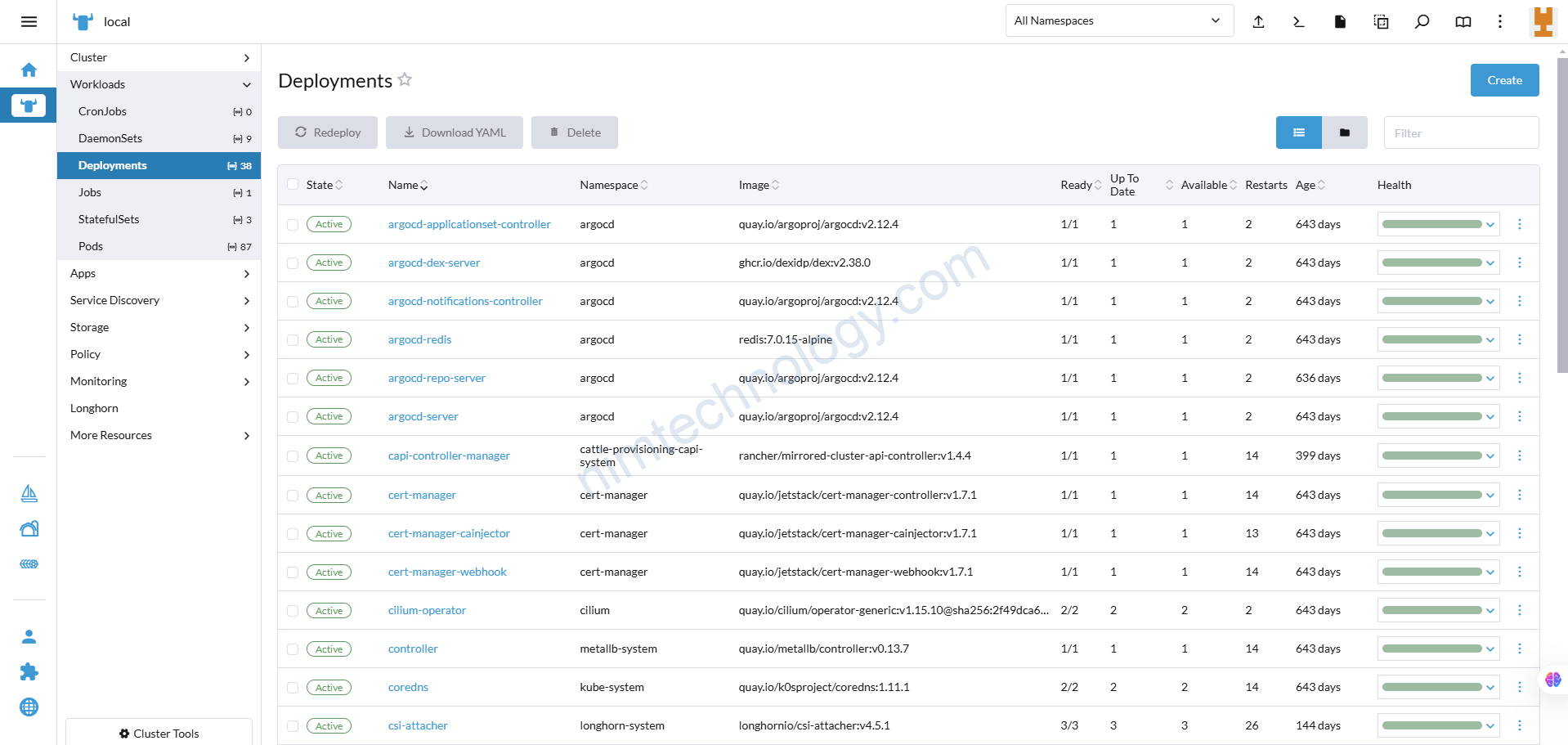This screenshot has width=1568, height=745.
Task: Switch to folder group view icon
Action: coord(1344,132)
